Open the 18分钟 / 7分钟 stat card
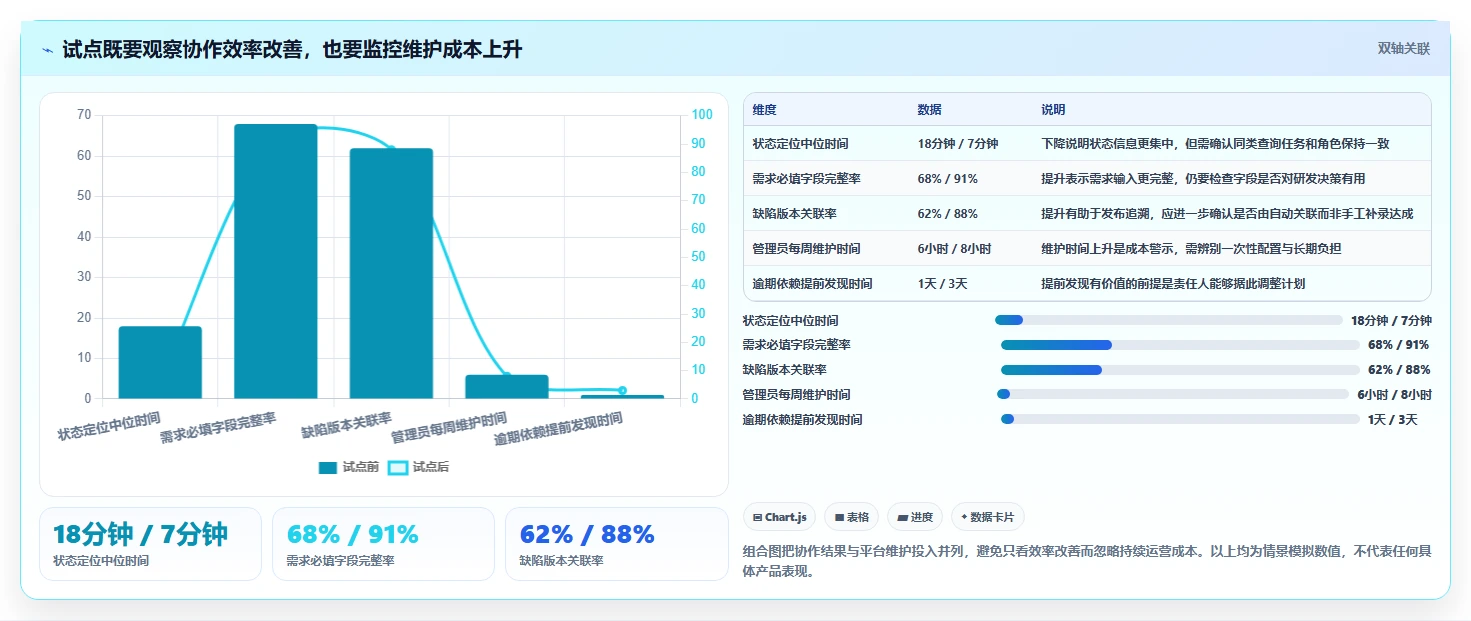Image resolution: width=1471 pixels, height=621 pixels. 150,544
